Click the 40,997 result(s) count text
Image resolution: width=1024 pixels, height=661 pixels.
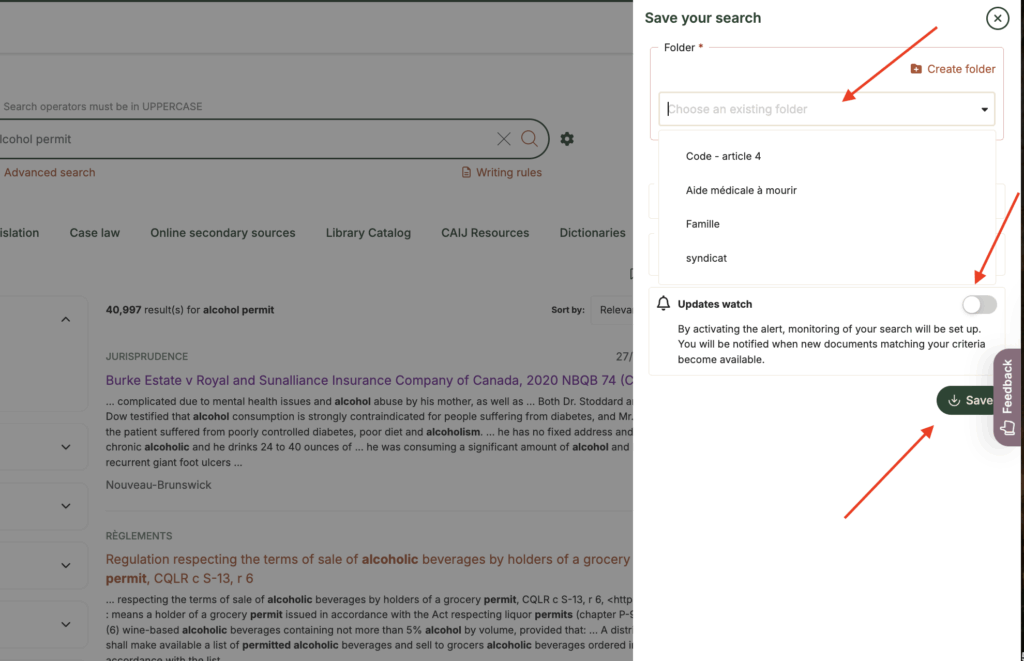189,310
